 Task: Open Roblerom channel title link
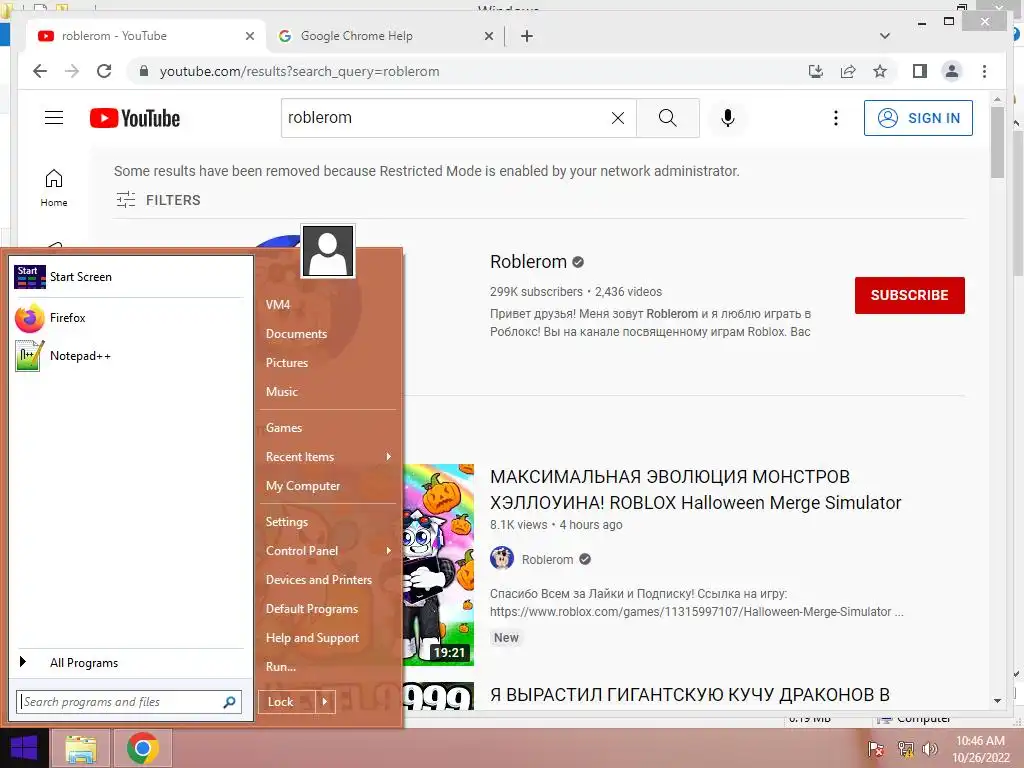click(528, 262)
